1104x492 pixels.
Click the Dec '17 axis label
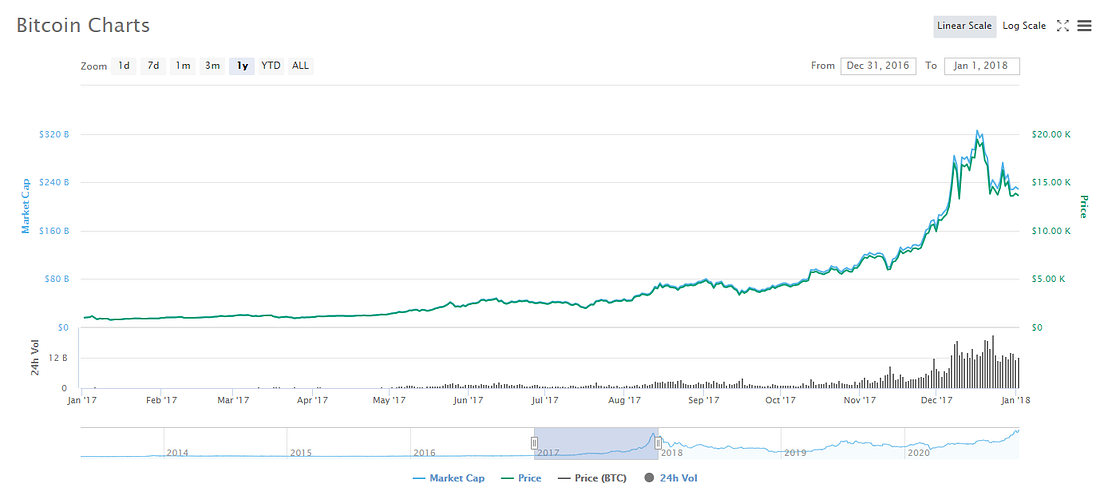pos(936,400)
